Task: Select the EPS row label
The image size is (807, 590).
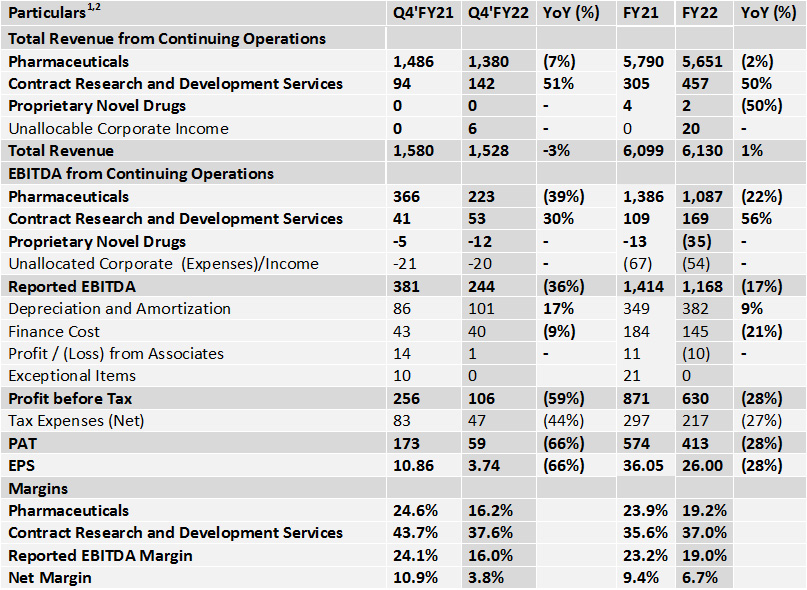Action: point(22,466)
